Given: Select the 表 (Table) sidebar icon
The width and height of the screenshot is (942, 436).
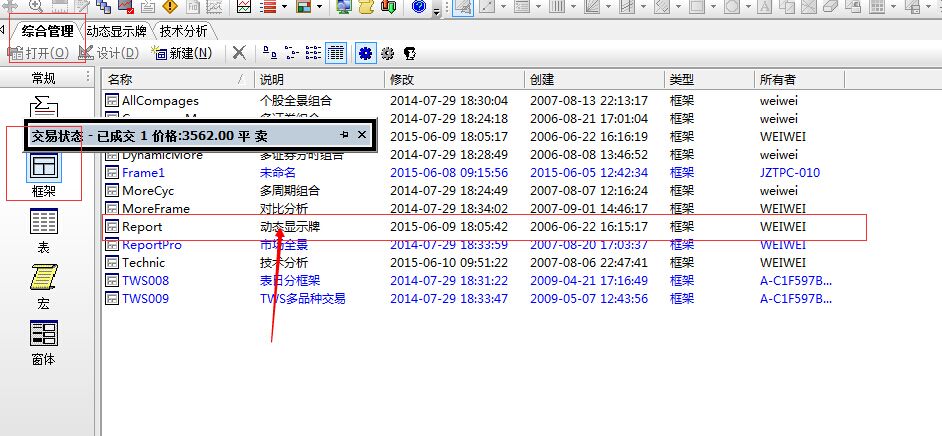Looking at the screenshot, I should tap(44, 224).
